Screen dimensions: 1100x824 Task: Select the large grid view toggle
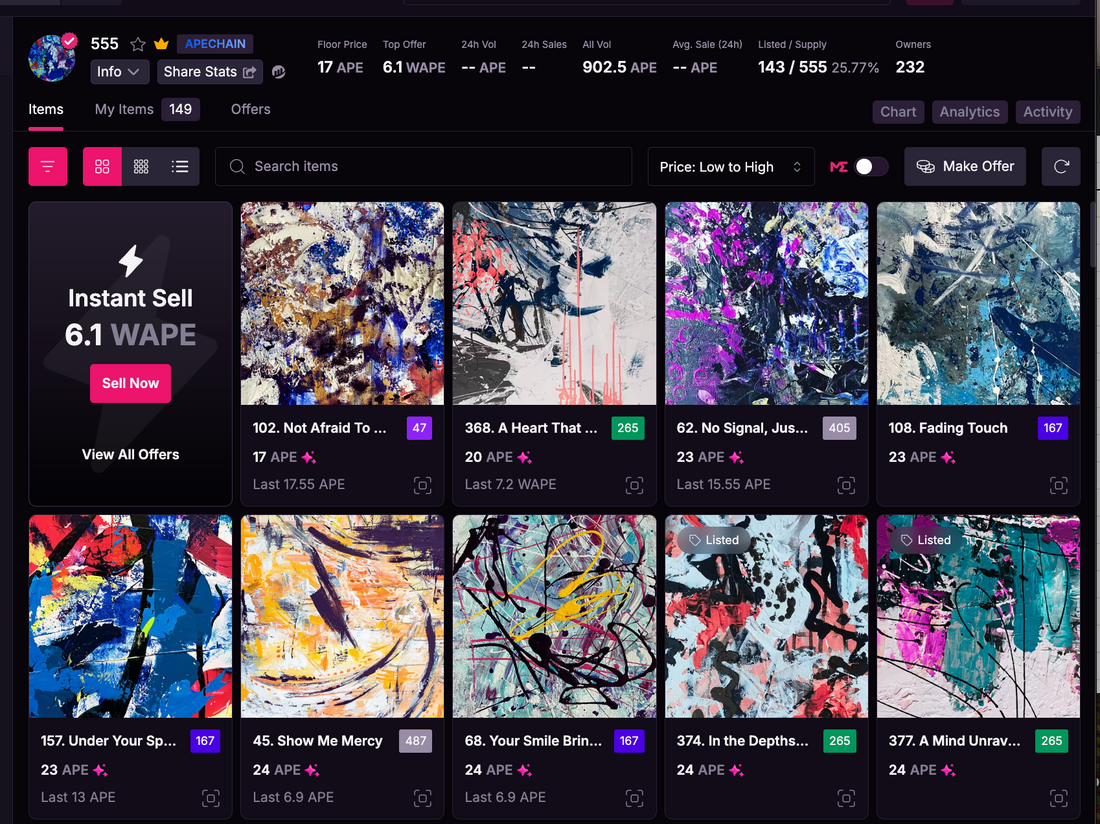pyautogui.click(x=102, y=167)
